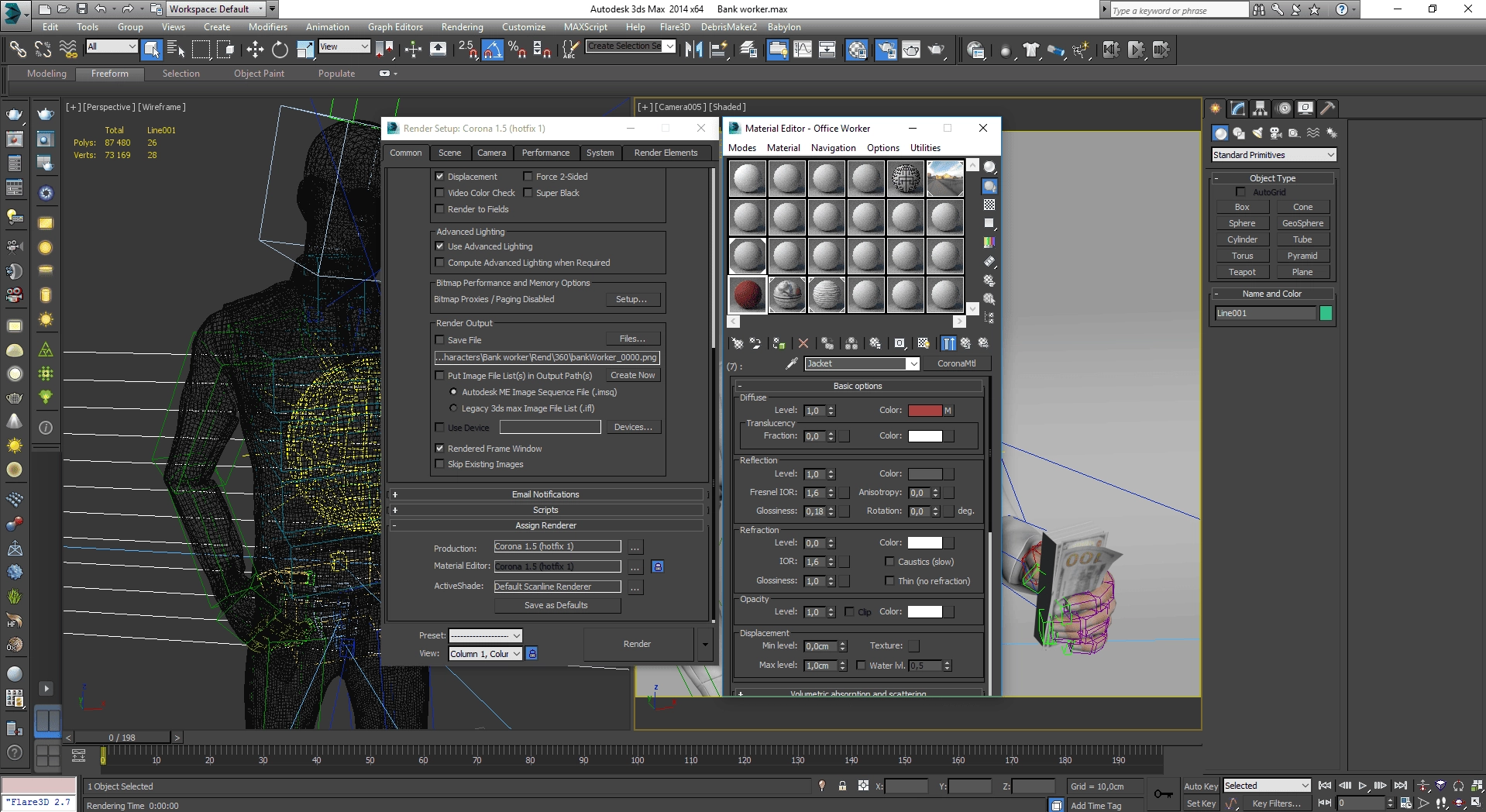Toggle the Angle Snap icon

point(493,50)
